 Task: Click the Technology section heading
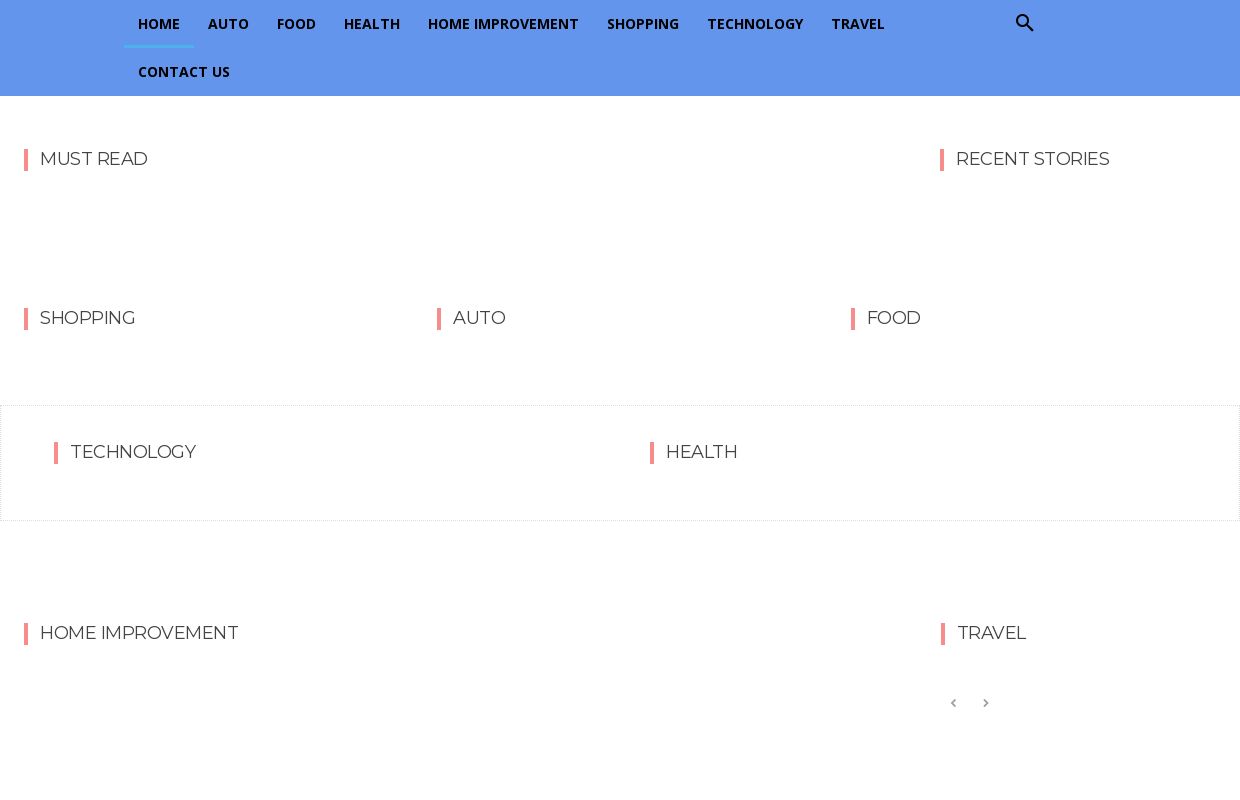133,452
